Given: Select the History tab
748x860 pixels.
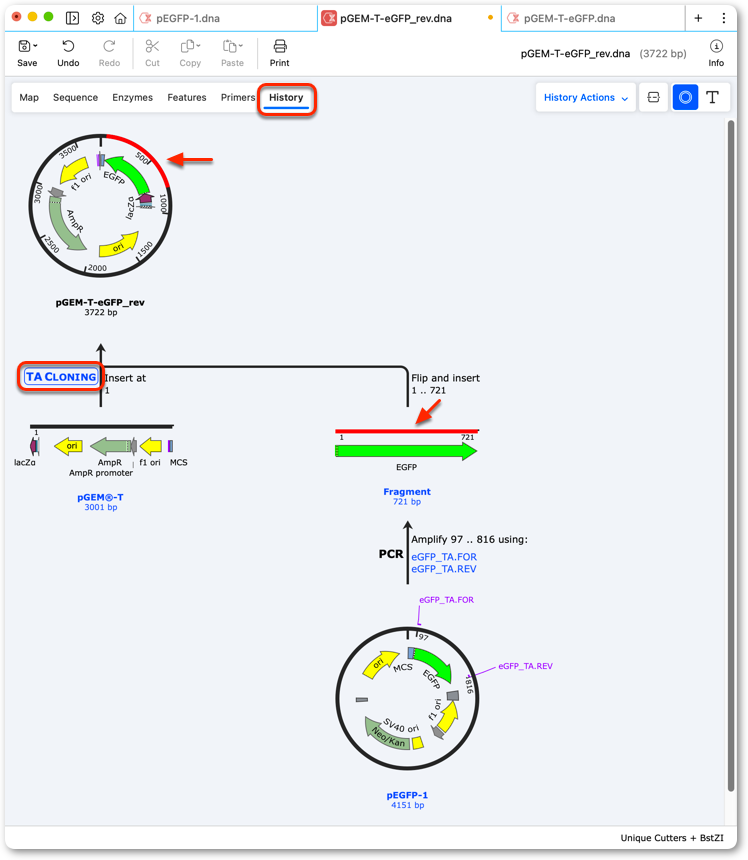Looking at the screenshot, I should click(x=286, y=98).
